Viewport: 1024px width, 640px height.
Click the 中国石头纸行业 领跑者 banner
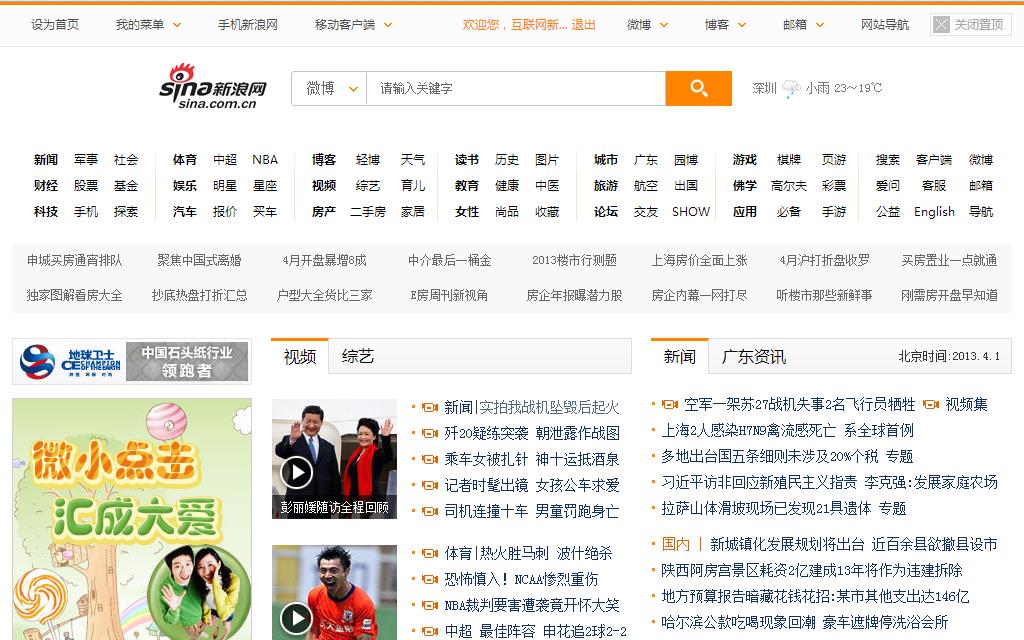[x=132, y=361]
